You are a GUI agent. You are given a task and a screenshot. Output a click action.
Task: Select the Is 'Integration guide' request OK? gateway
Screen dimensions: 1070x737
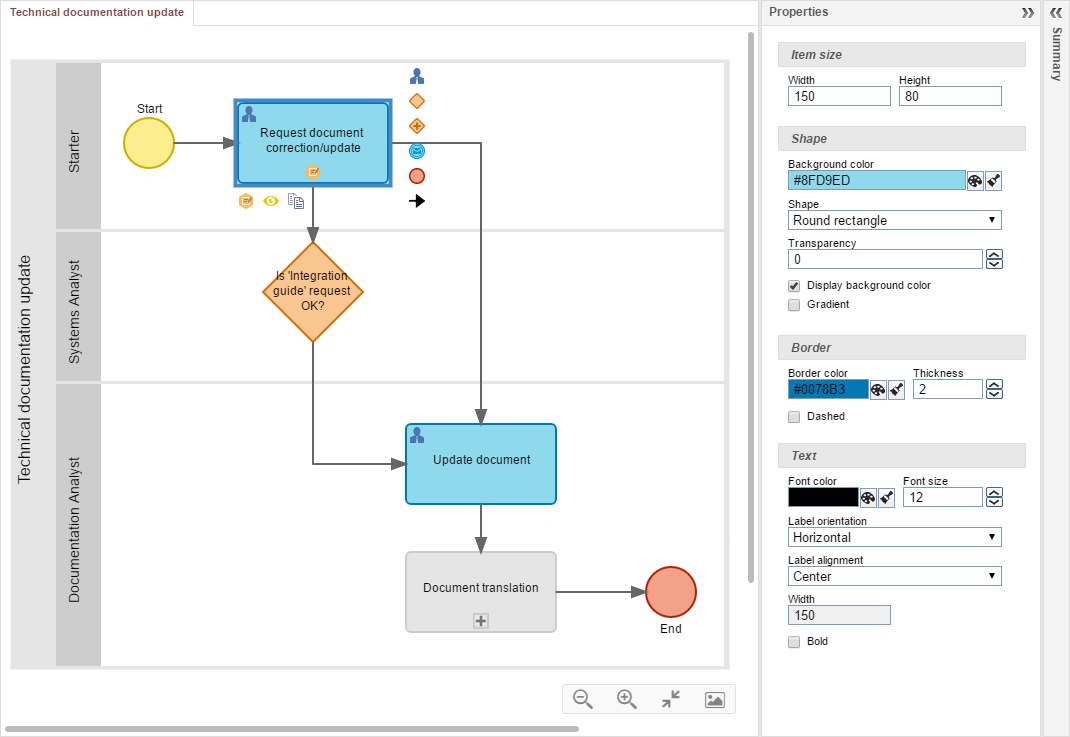[x=313, y=292]
